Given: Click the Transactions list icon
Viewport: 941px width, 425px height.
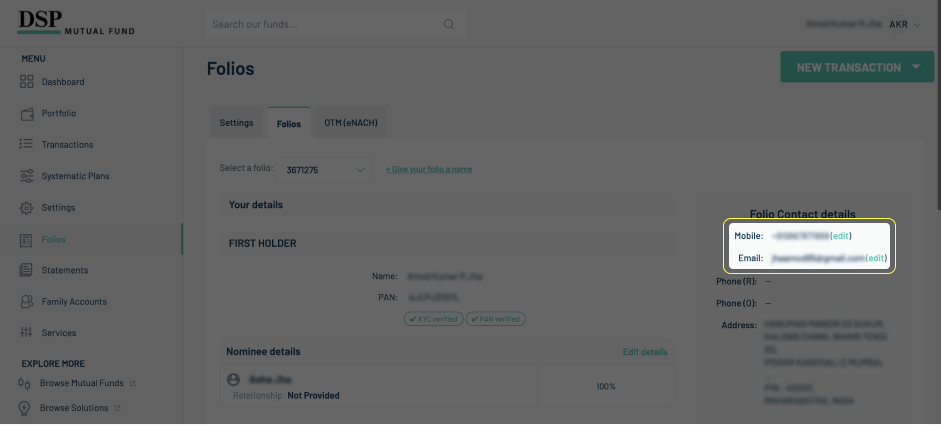Looking at the screenshot, I should pos(27,145).
